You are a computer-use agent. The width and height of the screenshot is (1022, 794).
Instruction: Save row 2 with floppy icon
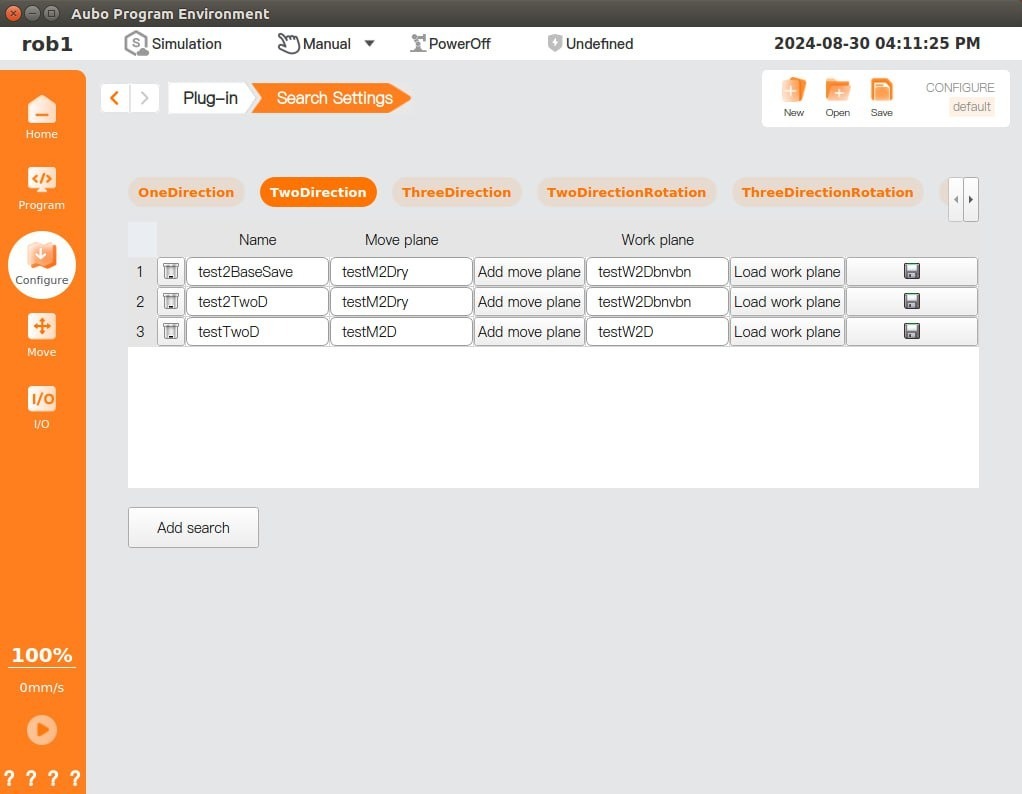pos(912,301)
